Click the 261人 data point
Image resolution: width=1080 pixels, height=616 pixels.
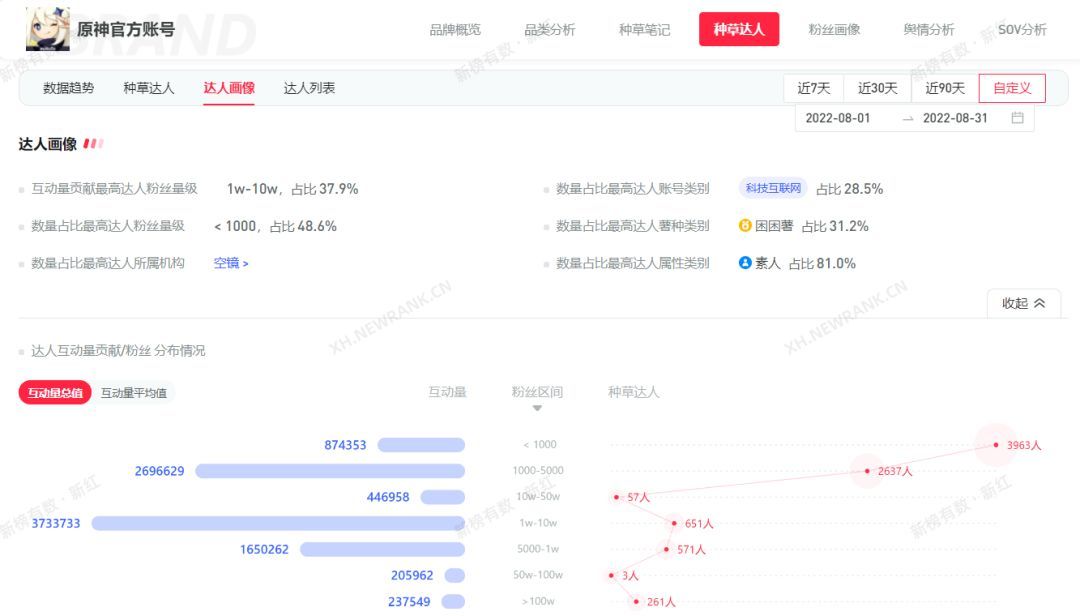click(636, 602)
